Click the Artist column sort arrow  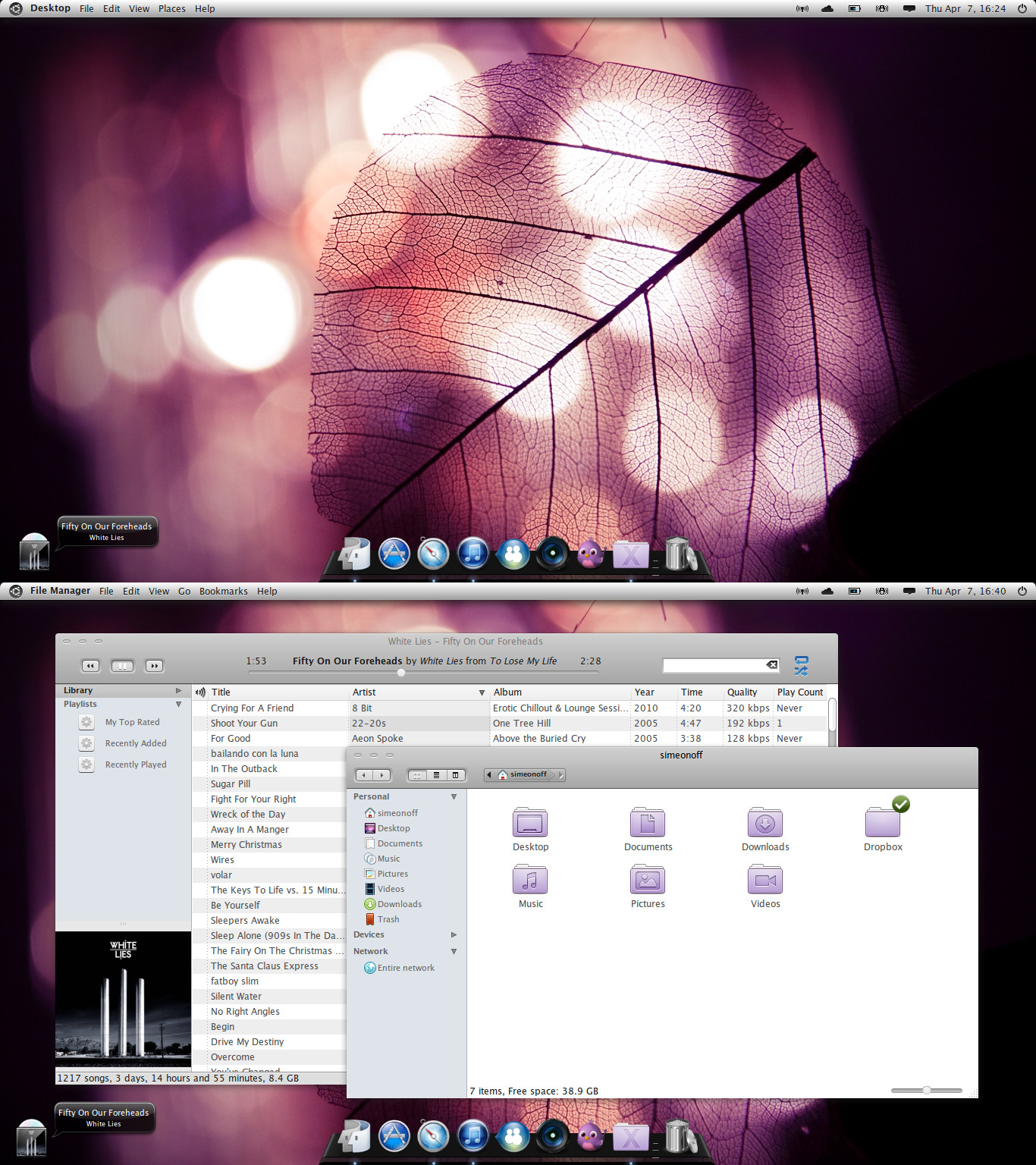482,692
